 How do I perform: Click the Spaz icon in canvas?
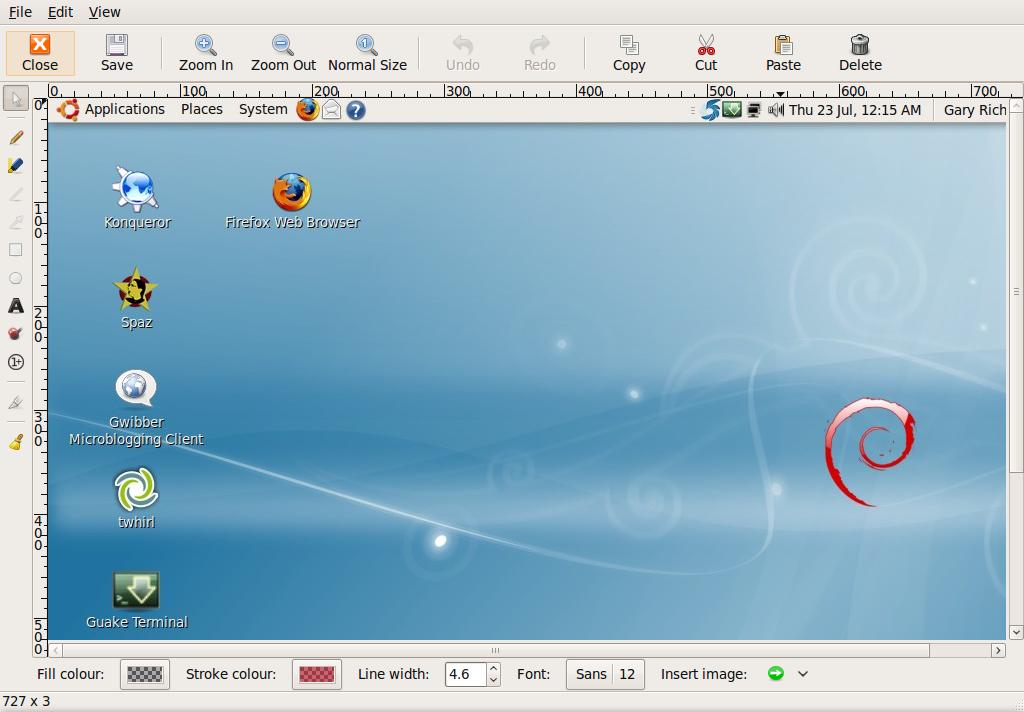pyautogui.click(x=135, y=288)
